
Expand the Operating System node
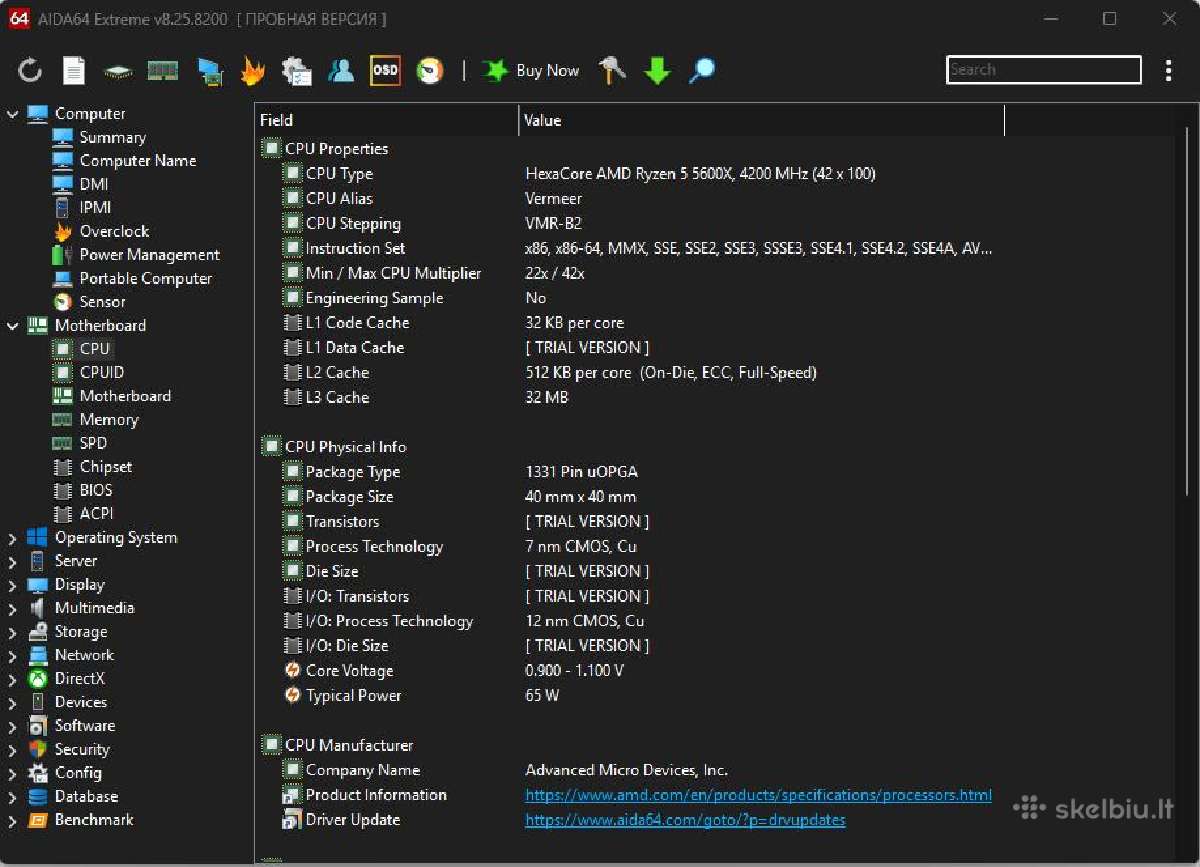pyautogui.click(x=12, y=538)
